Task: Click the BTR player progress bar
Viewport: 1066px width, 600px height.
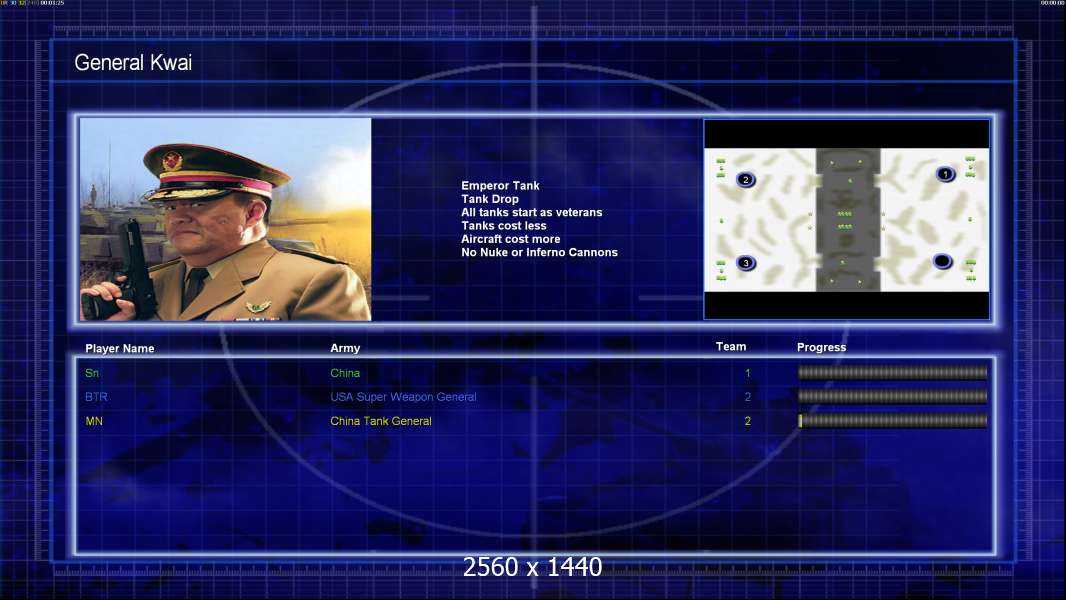Action: coord(892,397)
